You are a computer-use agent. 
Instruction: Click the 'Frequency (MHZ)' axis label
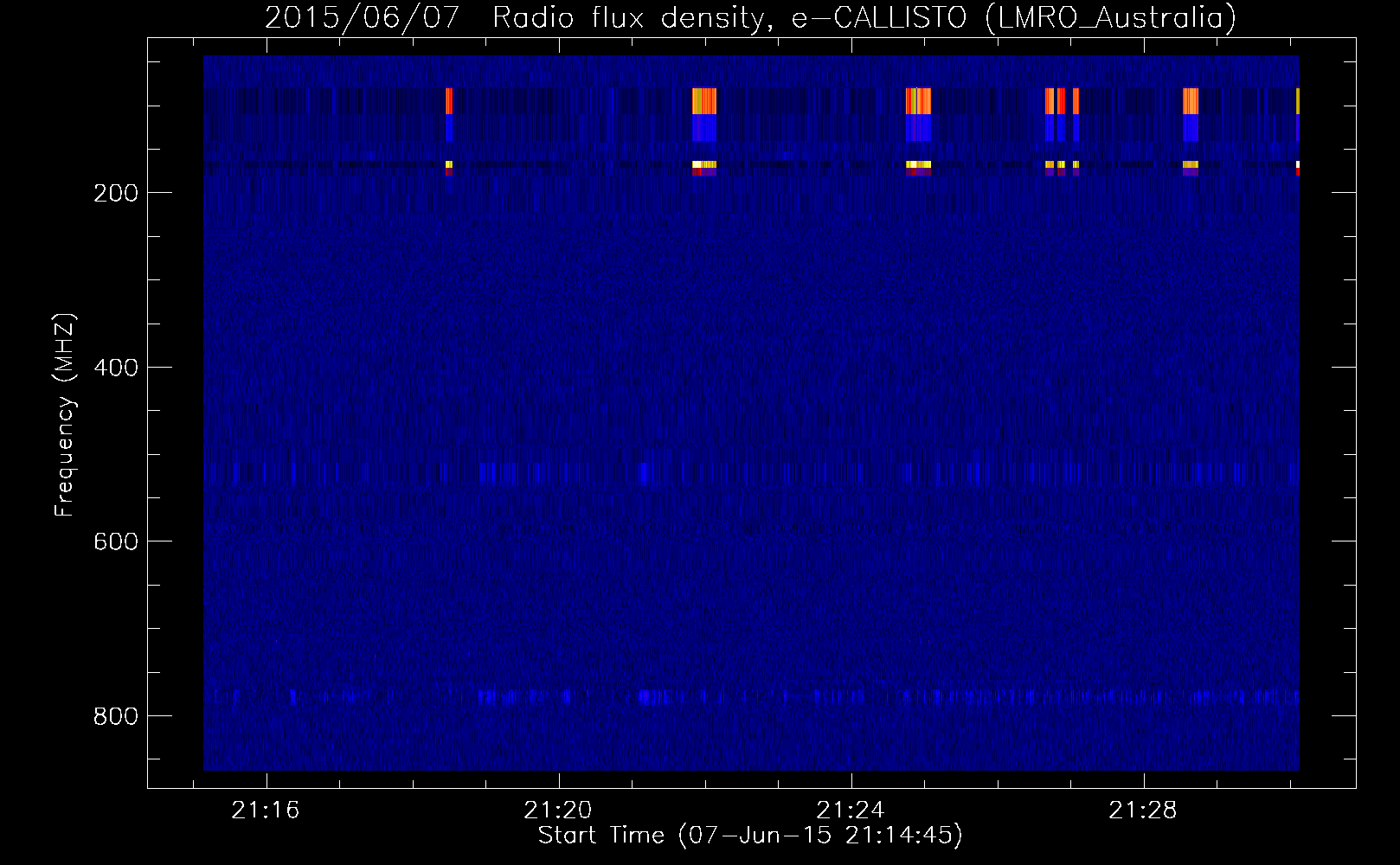point(65,415)
